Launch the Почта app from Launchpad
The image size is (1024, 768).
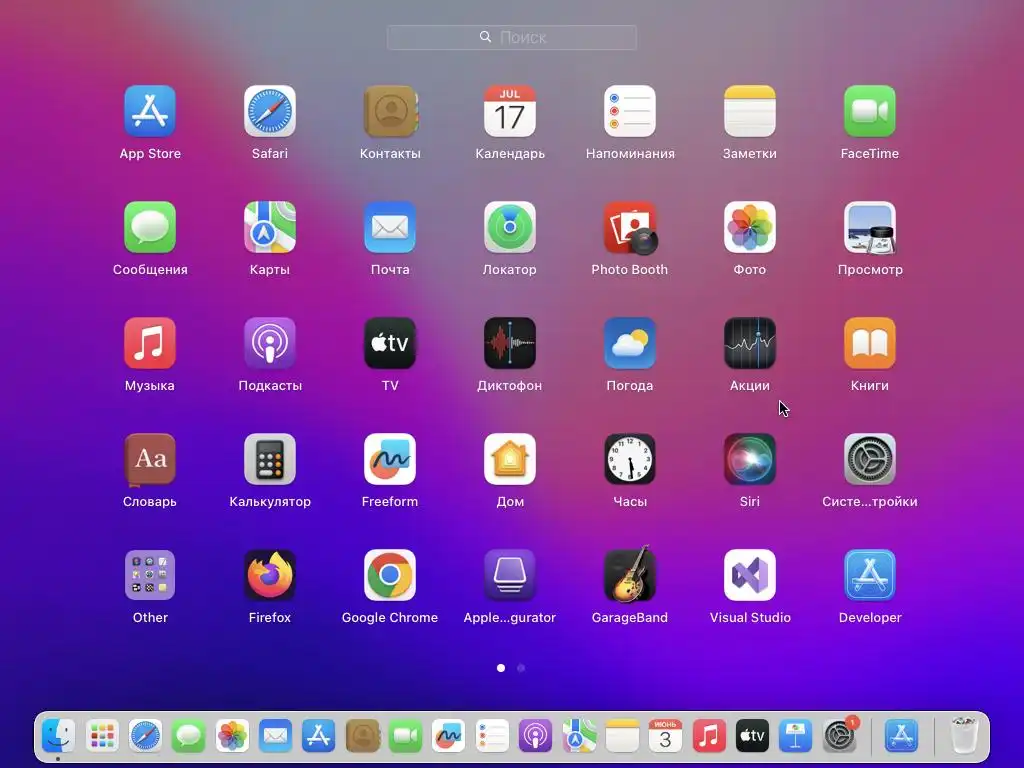[390, 227]
